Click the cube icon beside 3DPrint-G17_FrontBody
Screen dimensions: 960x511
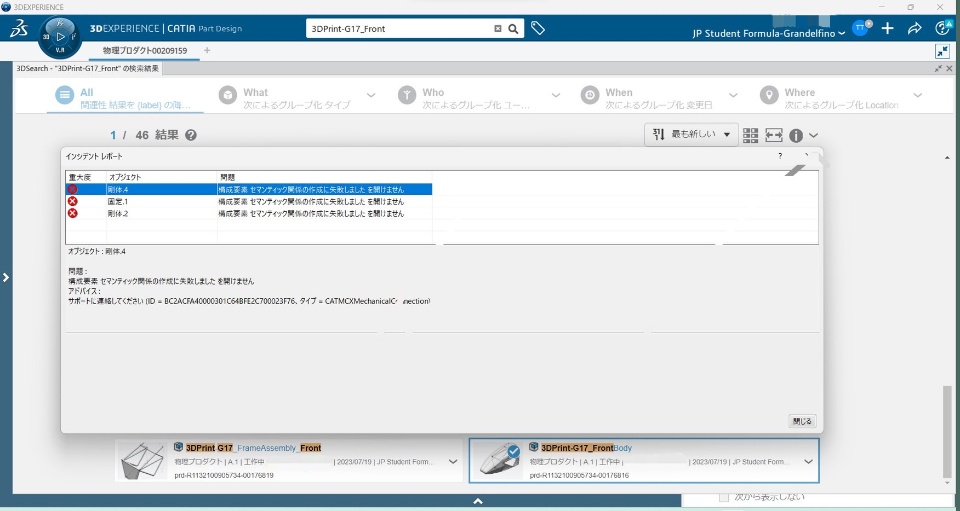coord(534,447)
